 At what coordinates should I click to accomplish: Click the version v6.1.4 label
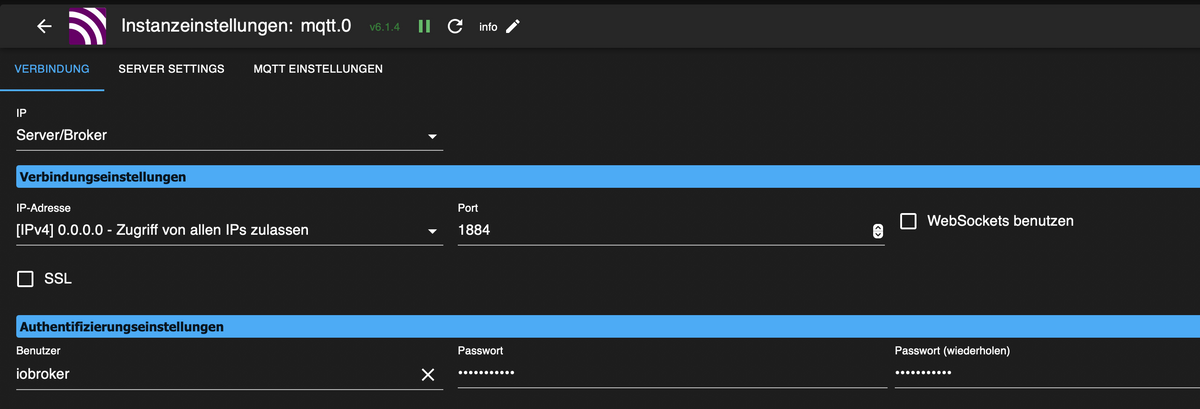[385, 27]
